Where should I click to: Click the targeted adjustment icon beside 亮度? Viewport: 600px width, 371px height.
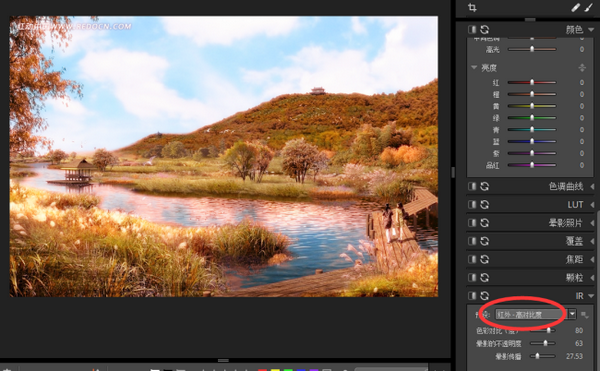[582, 68]
